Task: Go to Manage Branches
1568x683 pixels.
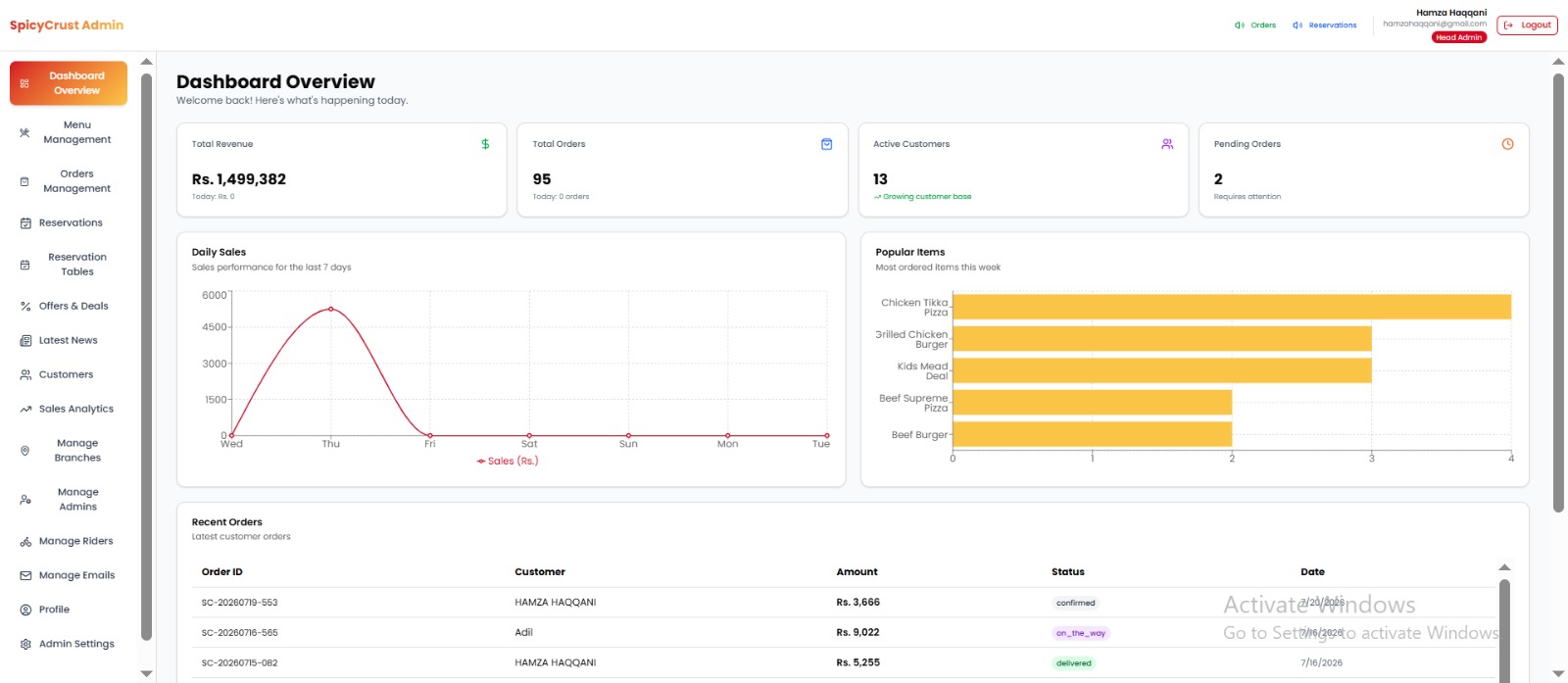Action: tap(69, 451)
